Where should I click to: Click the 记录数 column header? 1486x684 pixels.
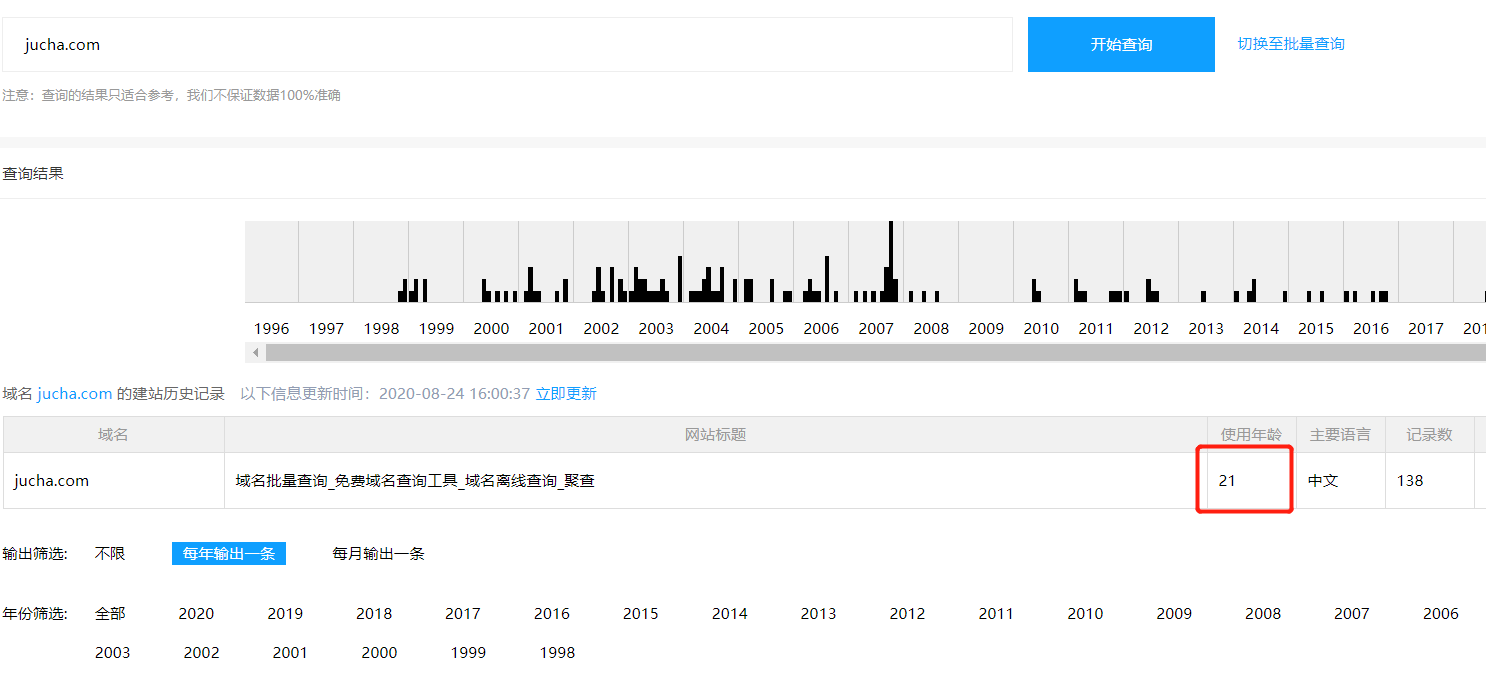1429,435
